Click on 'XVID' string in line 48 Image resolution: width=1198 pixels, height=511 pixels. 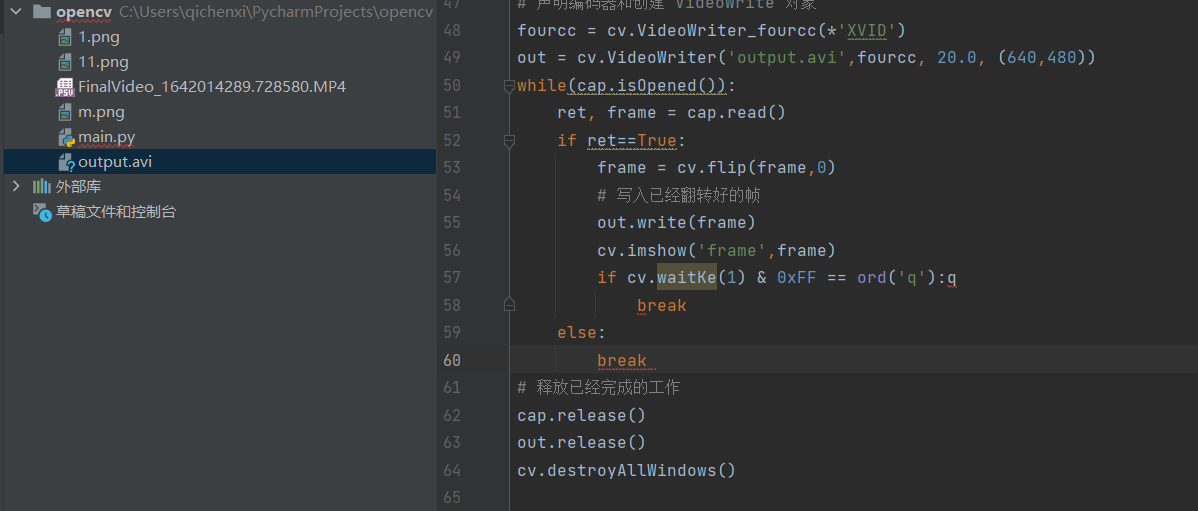(x=867, y=31)
